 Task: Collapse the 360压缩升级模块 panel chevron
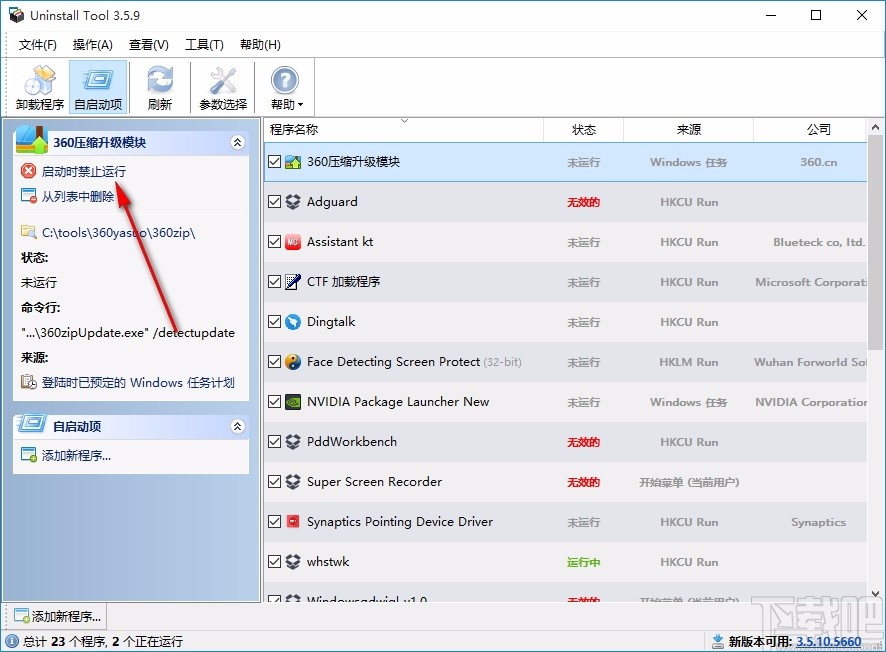click(x=237, y=142)
